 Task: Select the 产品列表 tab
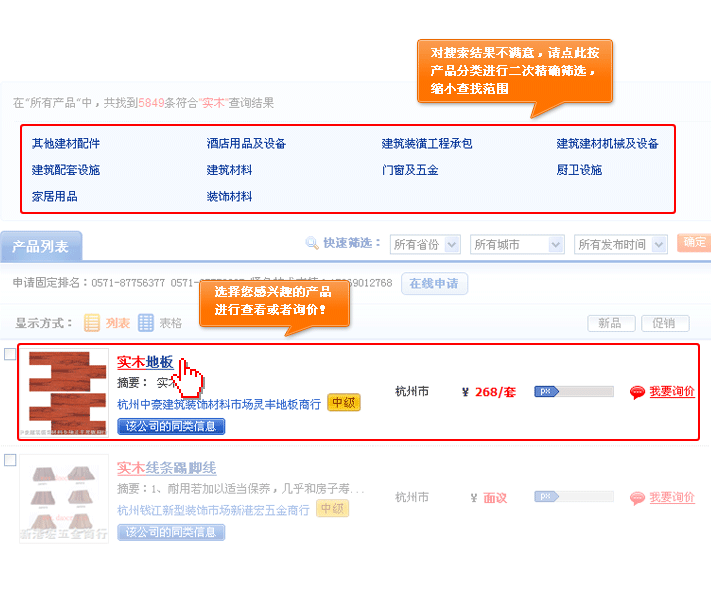click(x=41, y=246)
